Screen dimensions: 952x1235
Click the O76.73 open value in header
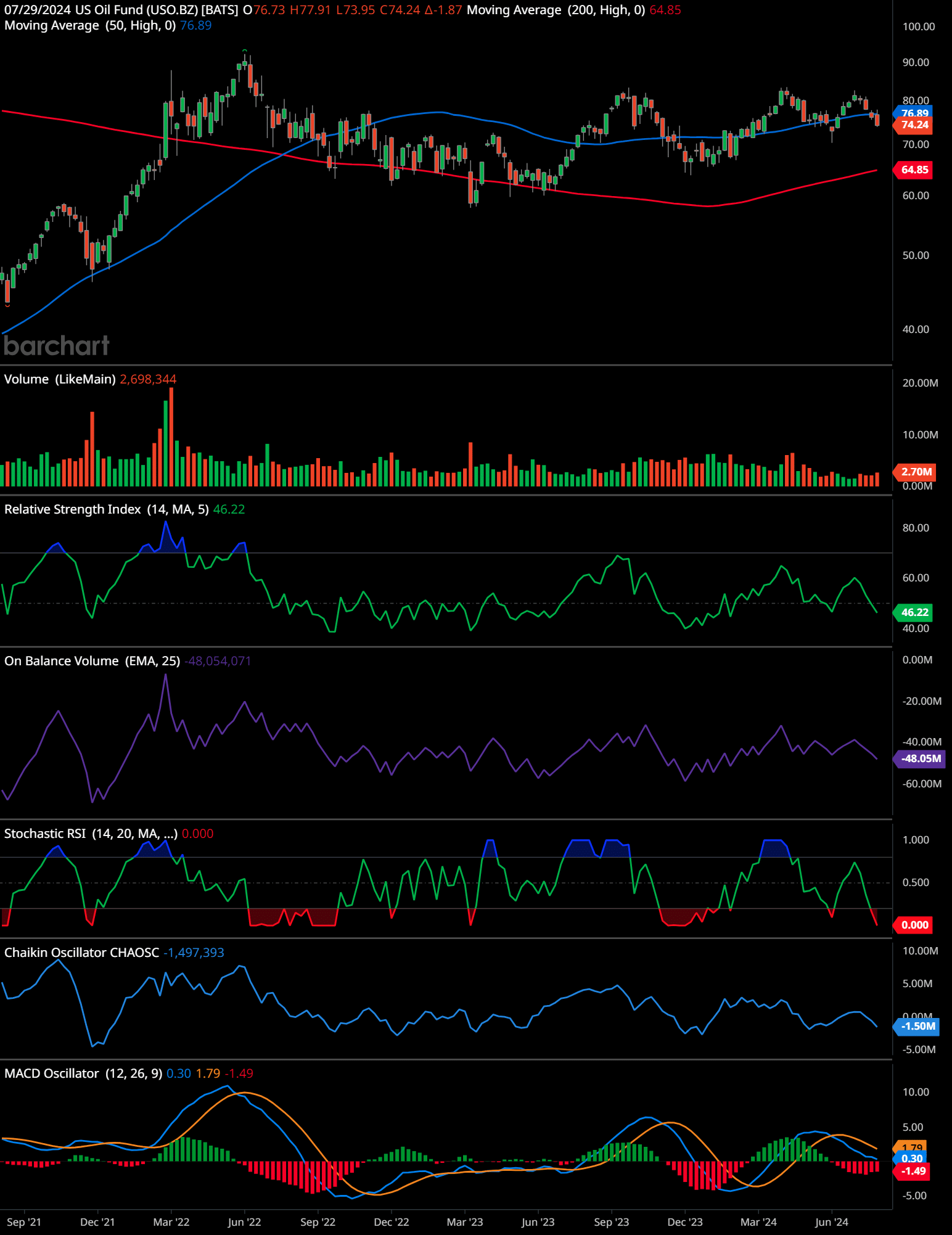coord(264,10)
